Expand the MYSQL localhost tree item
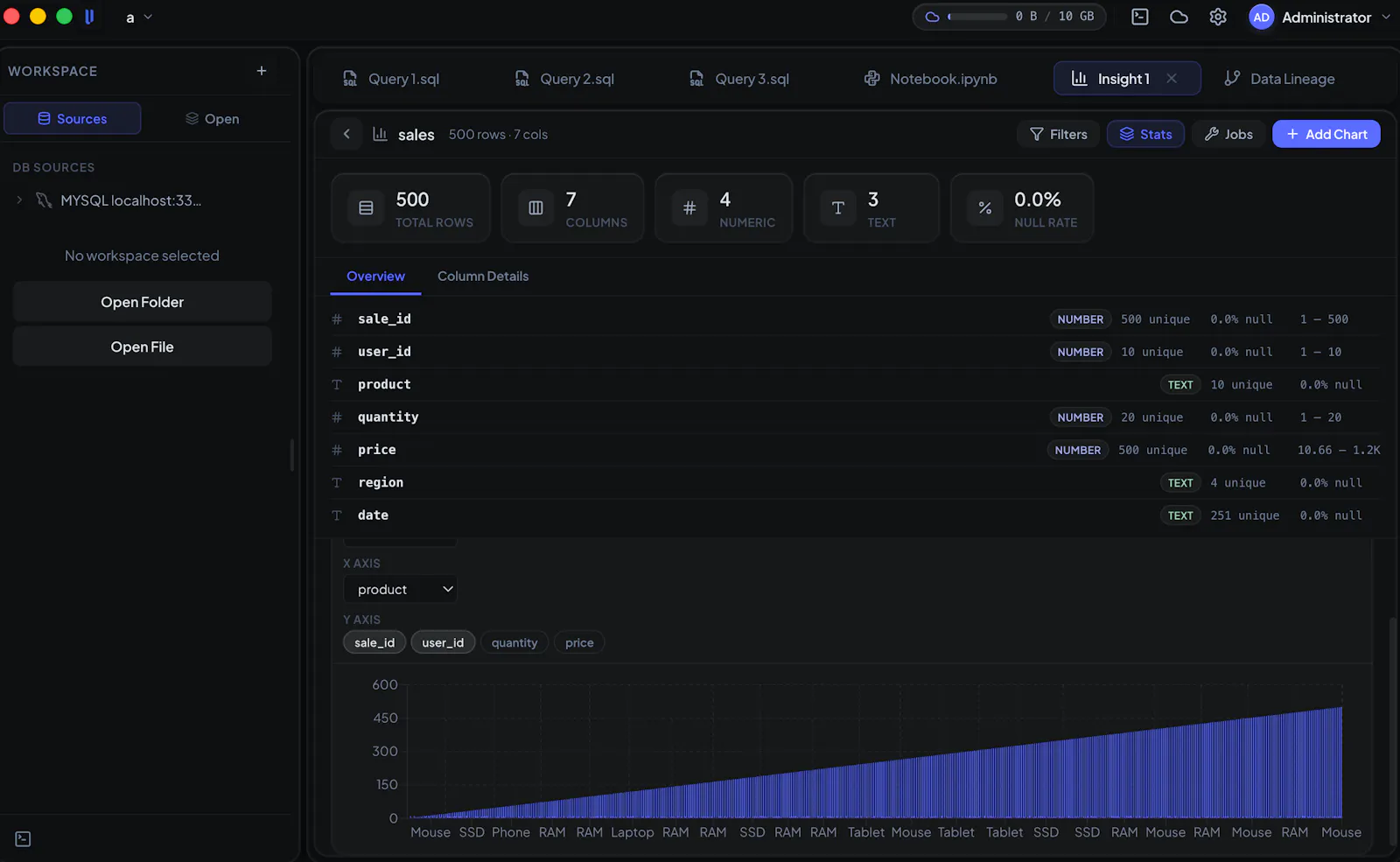Screen dimensions: 1400x862 tap(20, 200)
